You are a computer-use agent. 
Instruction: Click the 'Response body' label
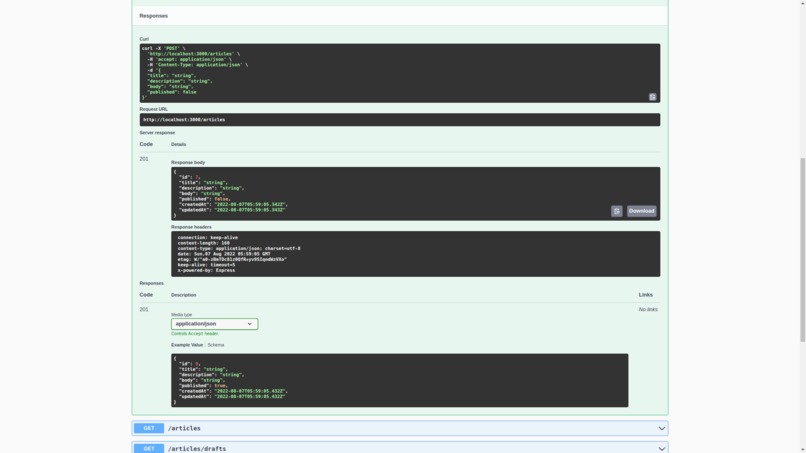point(188,162)
